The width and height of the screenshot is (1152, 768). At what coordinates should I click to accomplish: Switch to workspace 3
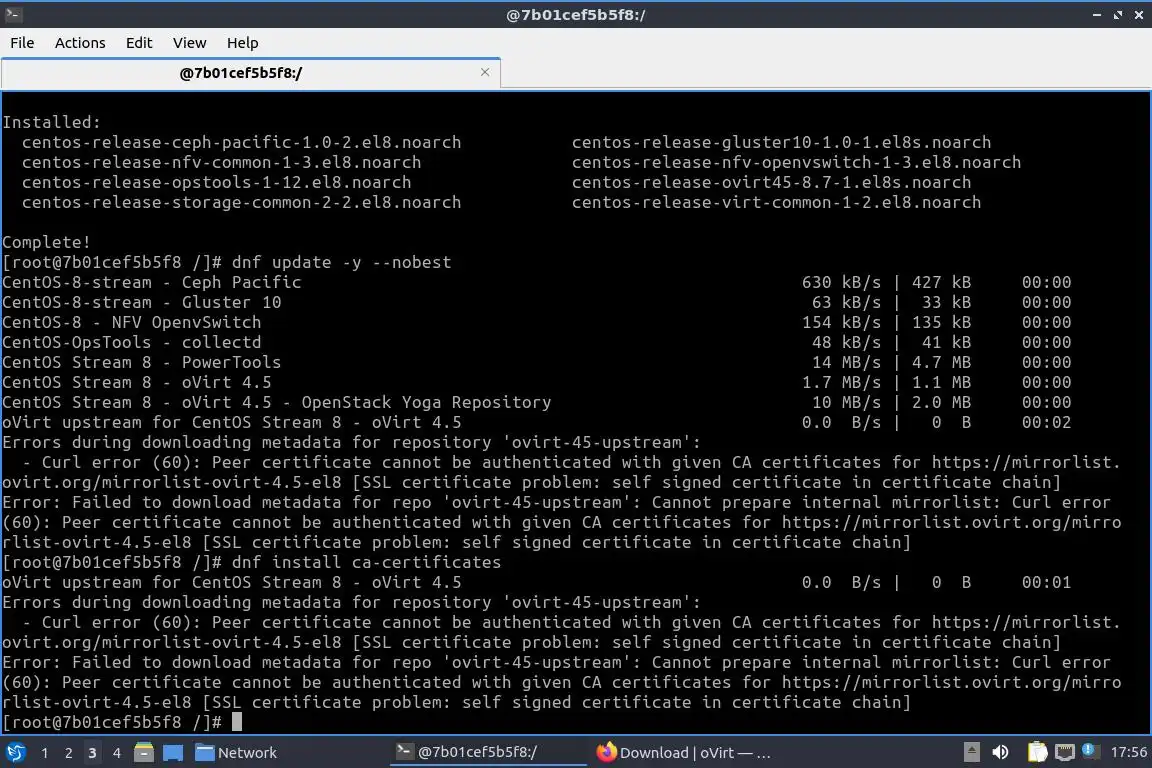tap(92, 753)
